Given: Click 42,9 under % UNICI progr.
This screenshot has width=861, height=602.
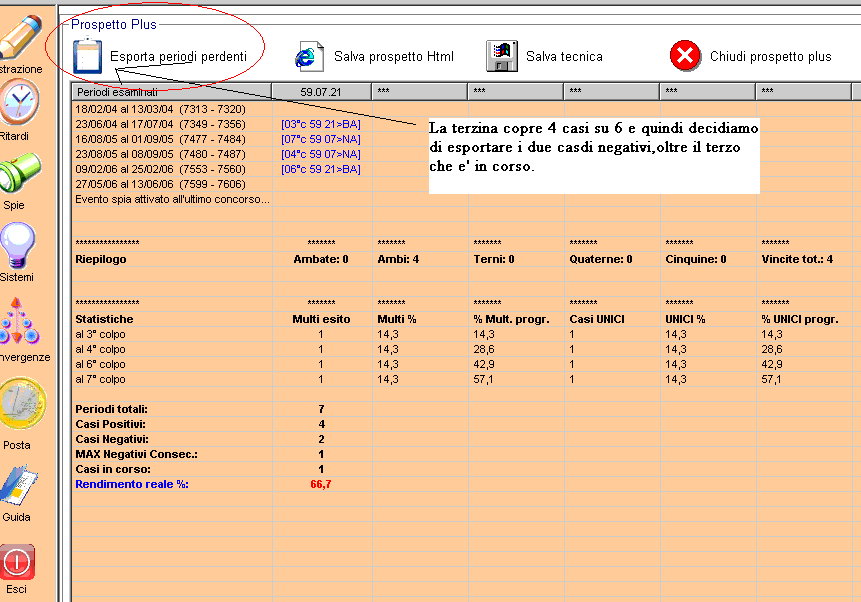Looking at the screenshot, I should pos(772,364).
